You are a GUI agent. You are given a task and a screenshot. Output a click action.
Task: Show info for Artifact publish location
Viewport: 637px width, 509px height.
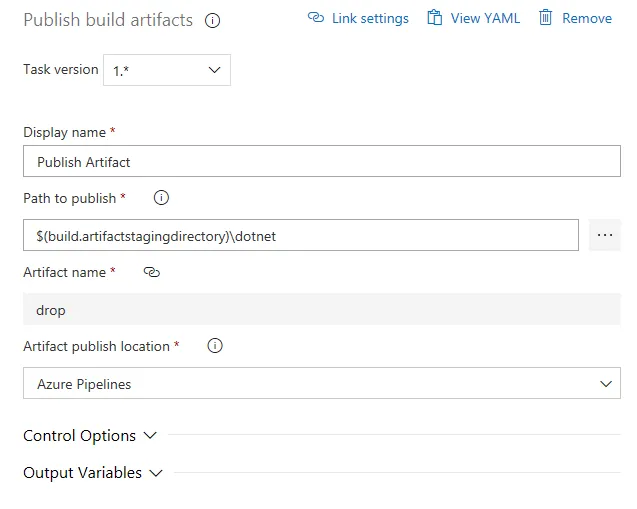[x=214, y=346]
